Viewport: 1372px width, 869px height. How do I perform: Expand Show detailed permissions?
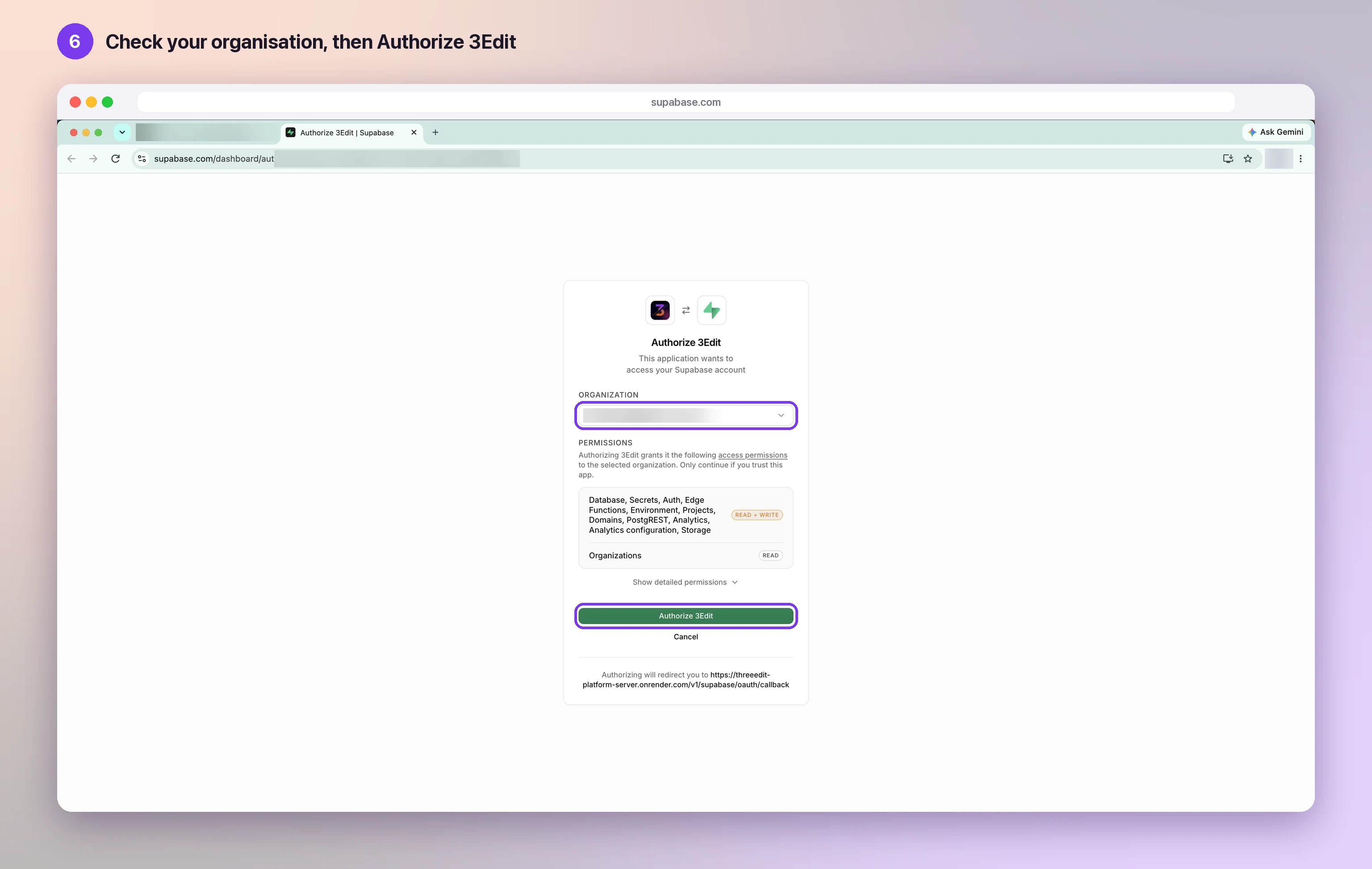686,582
